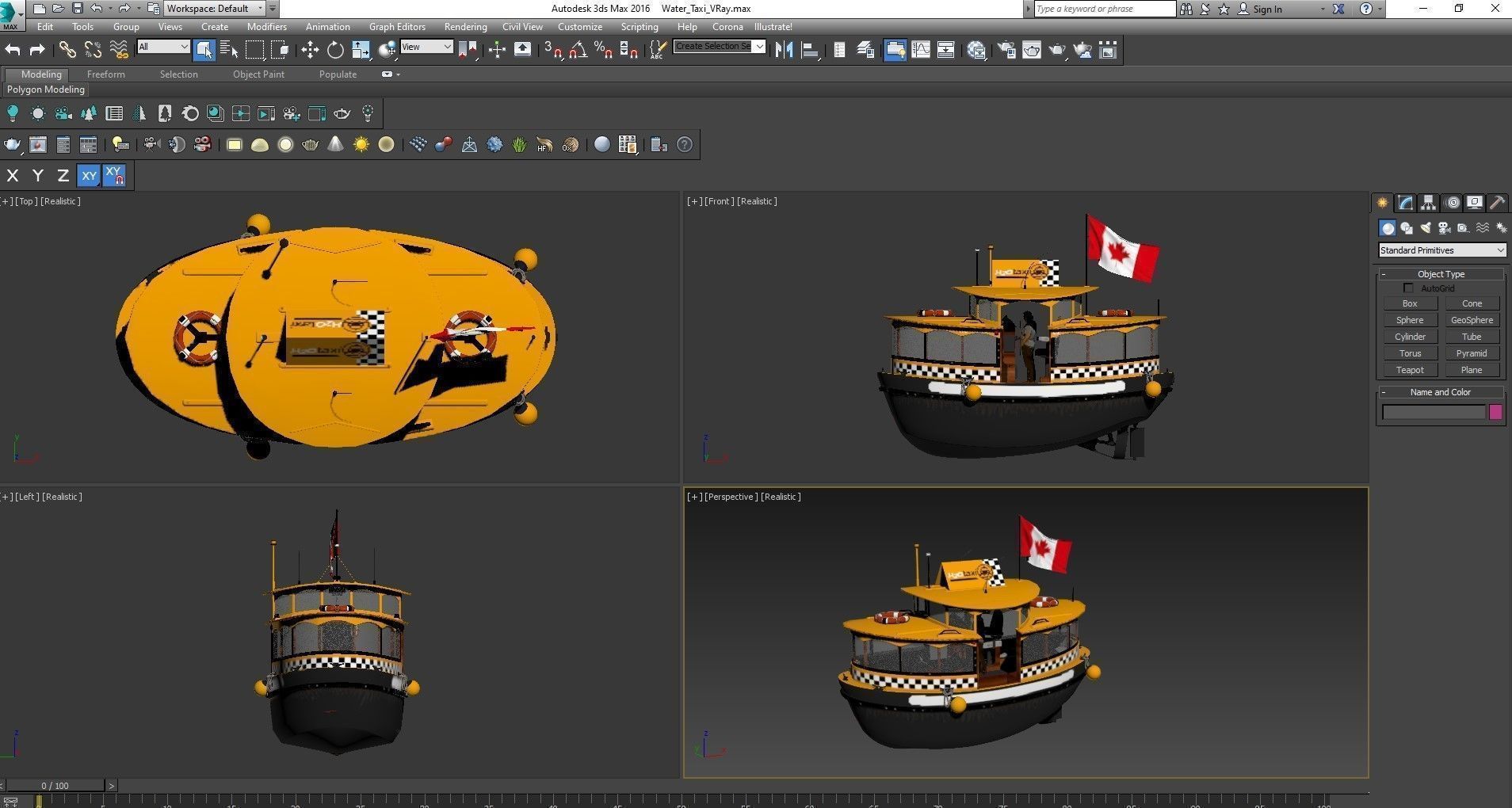Open the Scripting menu
The image size is (1512, 808).
pyautogui.click(x=640, y=27)
